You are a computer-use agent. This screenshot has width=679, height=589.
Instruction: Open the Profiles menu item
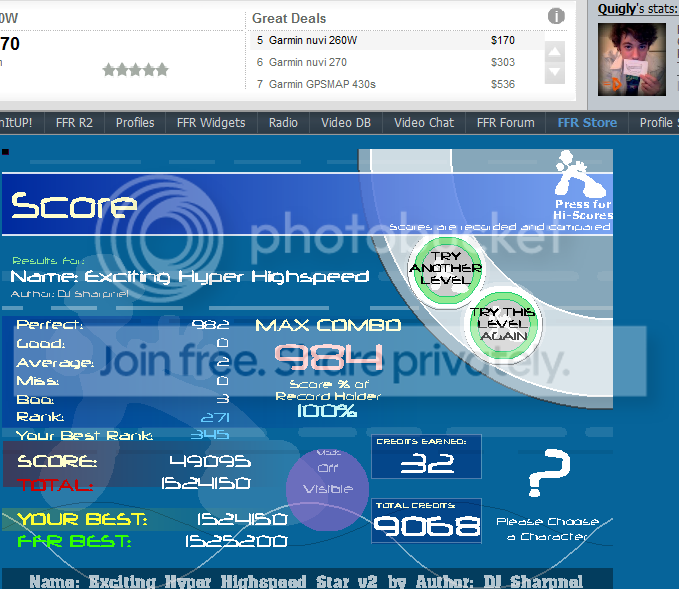(x=135, y=123)
